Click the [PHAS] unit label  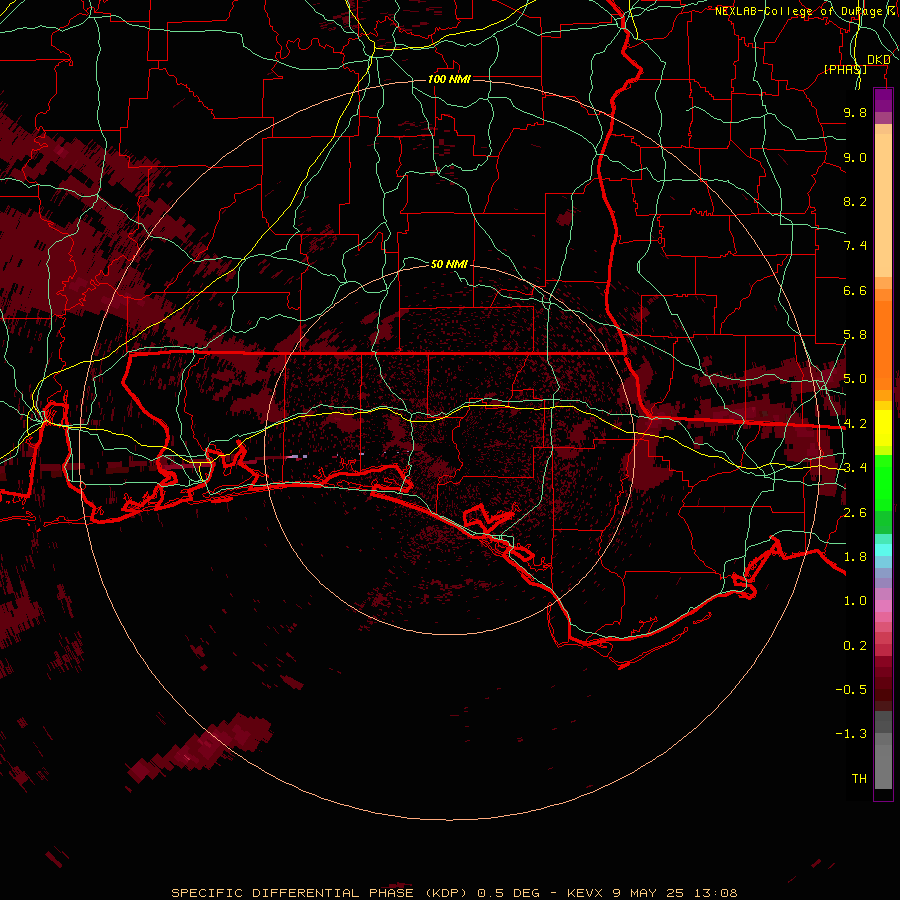coord(845,69)
